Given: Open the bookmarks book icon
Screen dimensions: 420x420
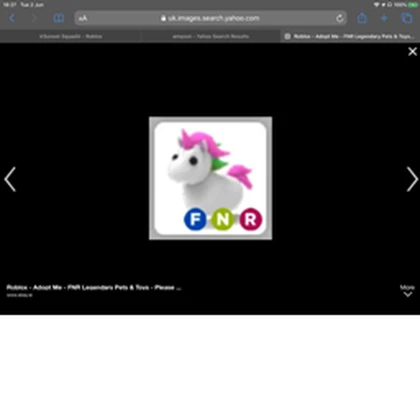Looking at the screenshot, I should (x=59, y=18).
